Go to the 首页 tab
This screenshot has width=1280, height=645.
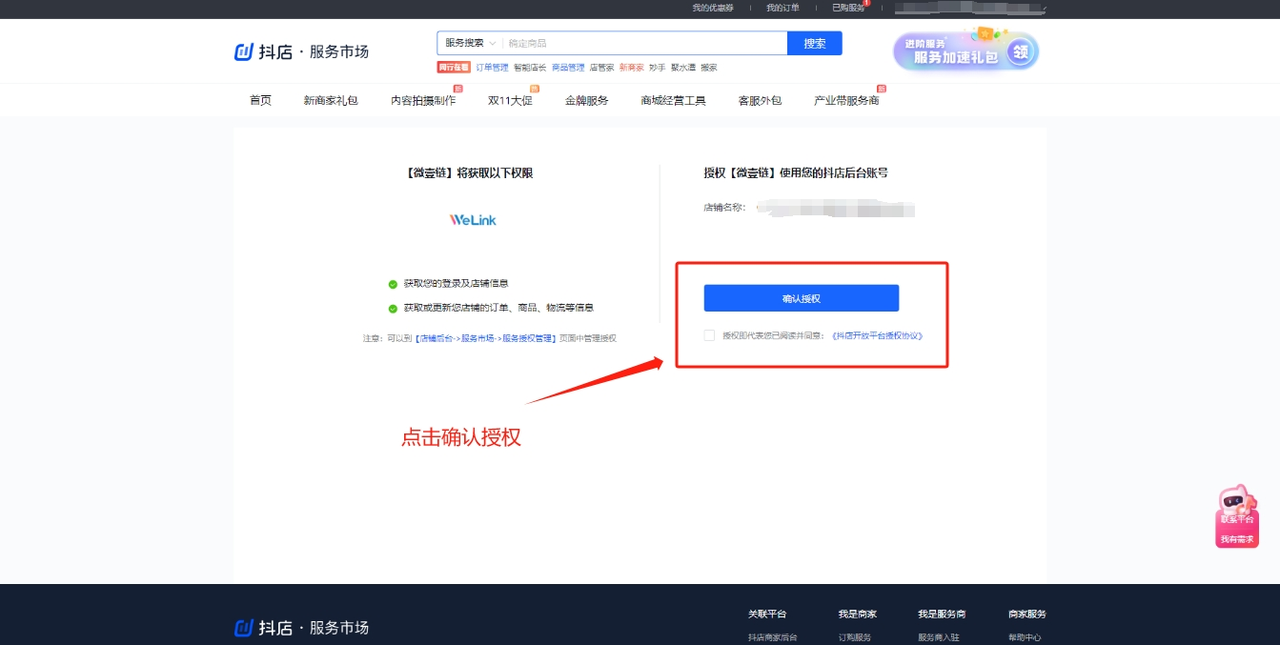260,100
